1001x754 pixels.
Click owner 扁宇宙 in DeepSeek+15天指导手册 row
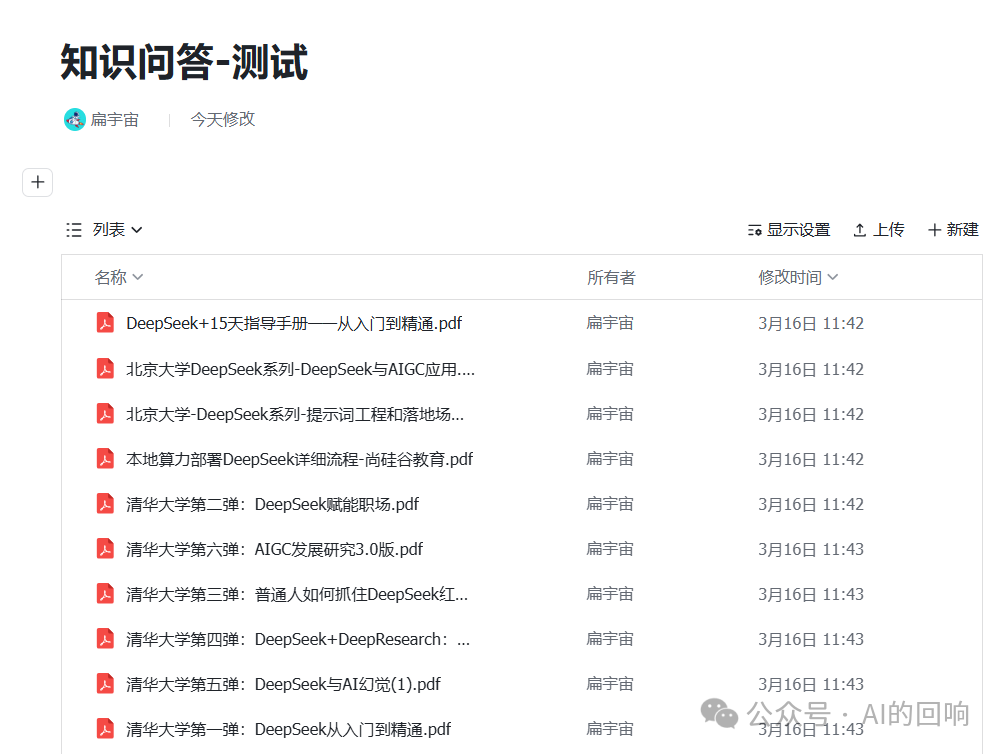610,323
